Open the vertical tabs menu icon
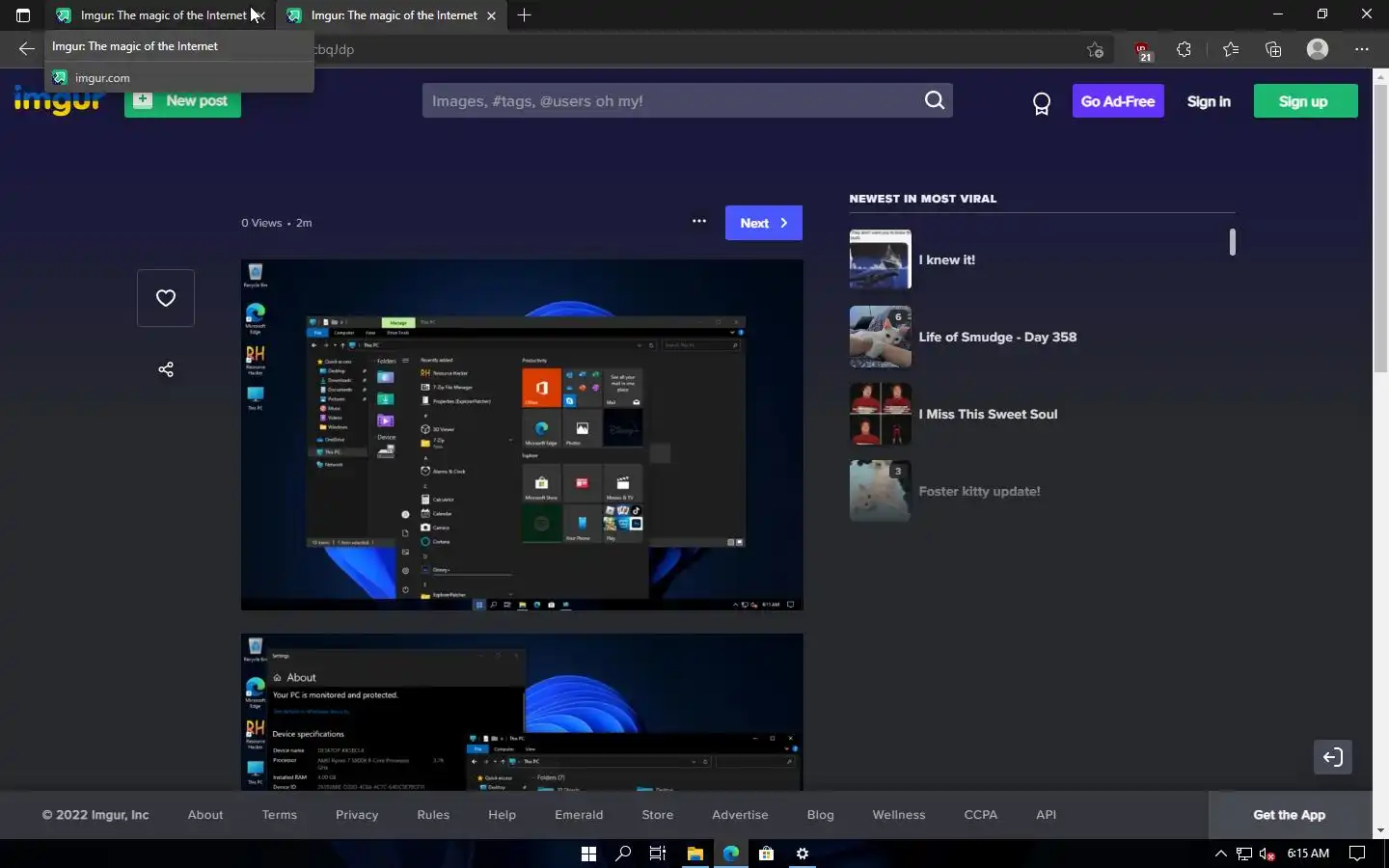Viewport: 1389px width, 868px height. [23, 15]
